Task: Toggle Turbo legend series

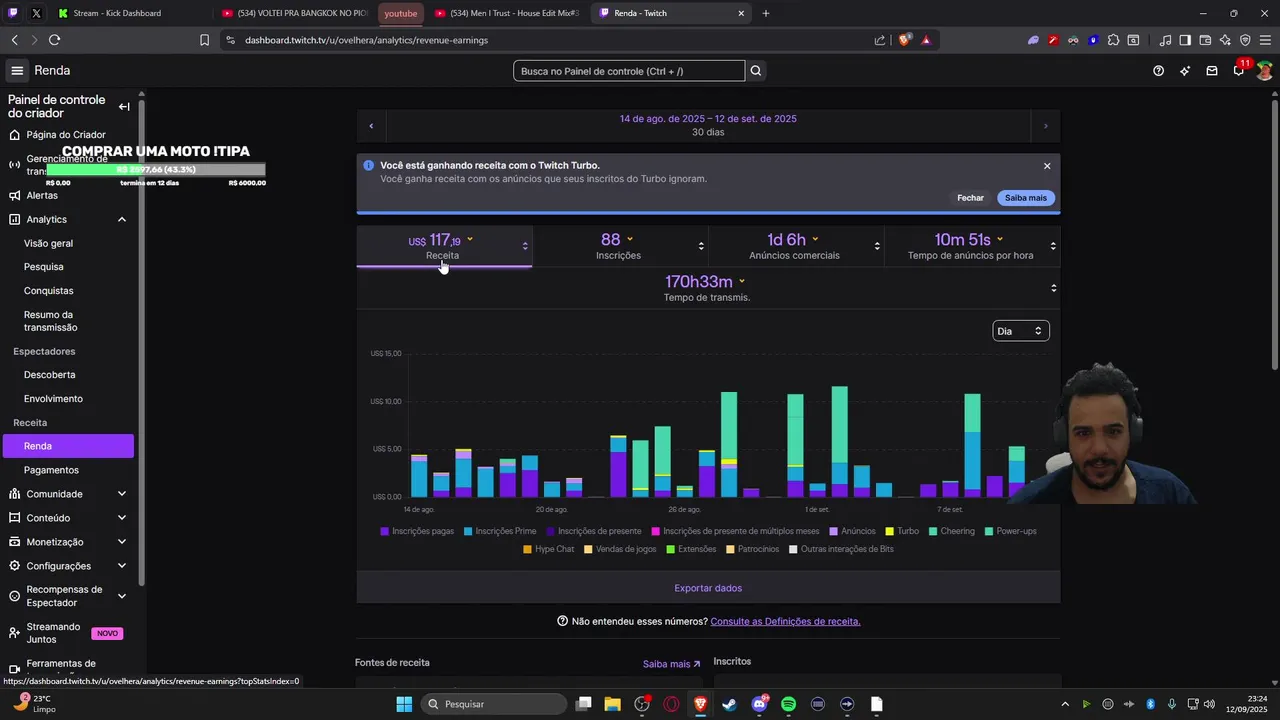Action: coord(902,531)
